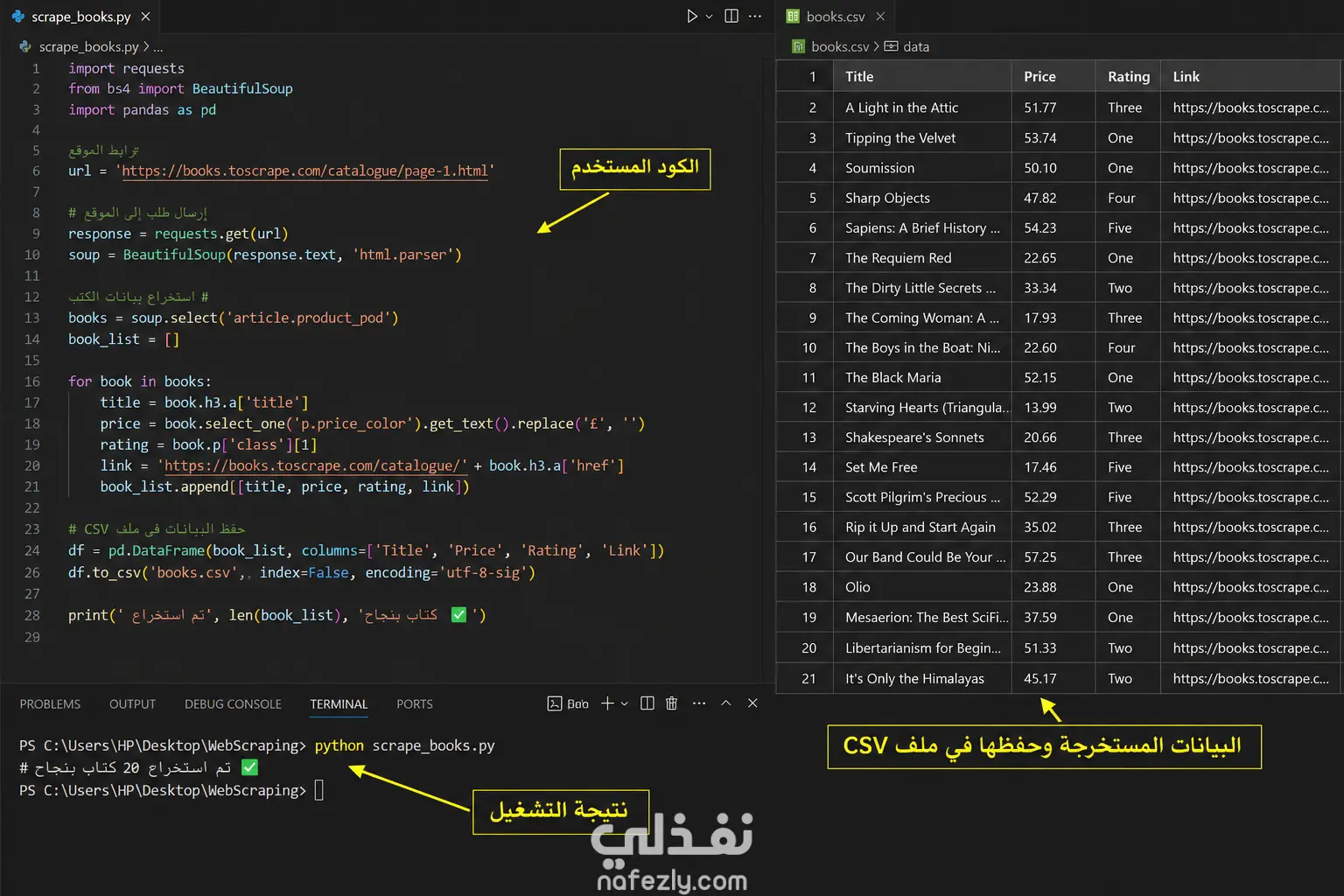Close the books.csv tab

coord(880,17)
